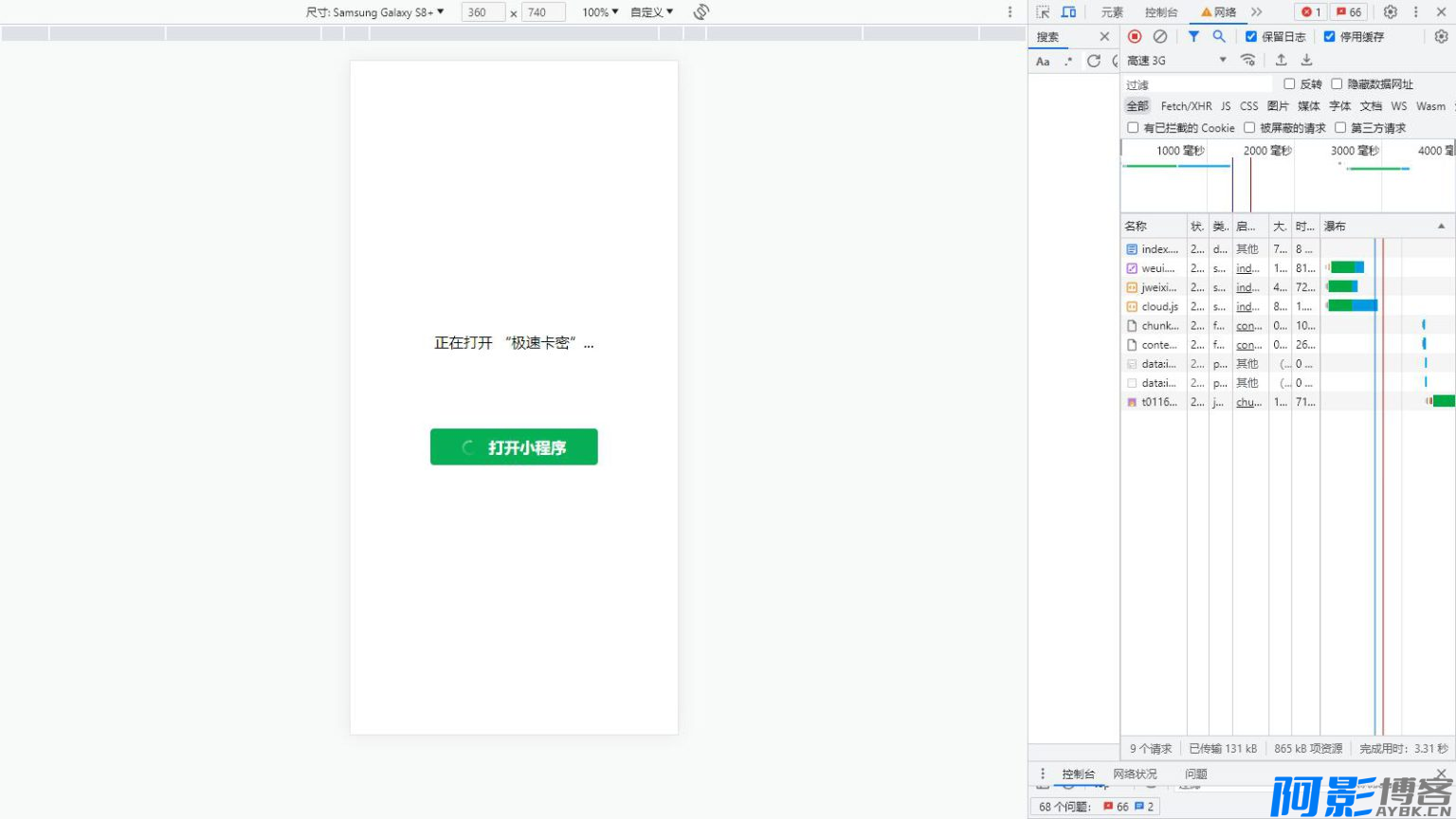Uncheck the 保留日志 checkbox
Screen dimensions: 1456x819
coord(1251,36)
